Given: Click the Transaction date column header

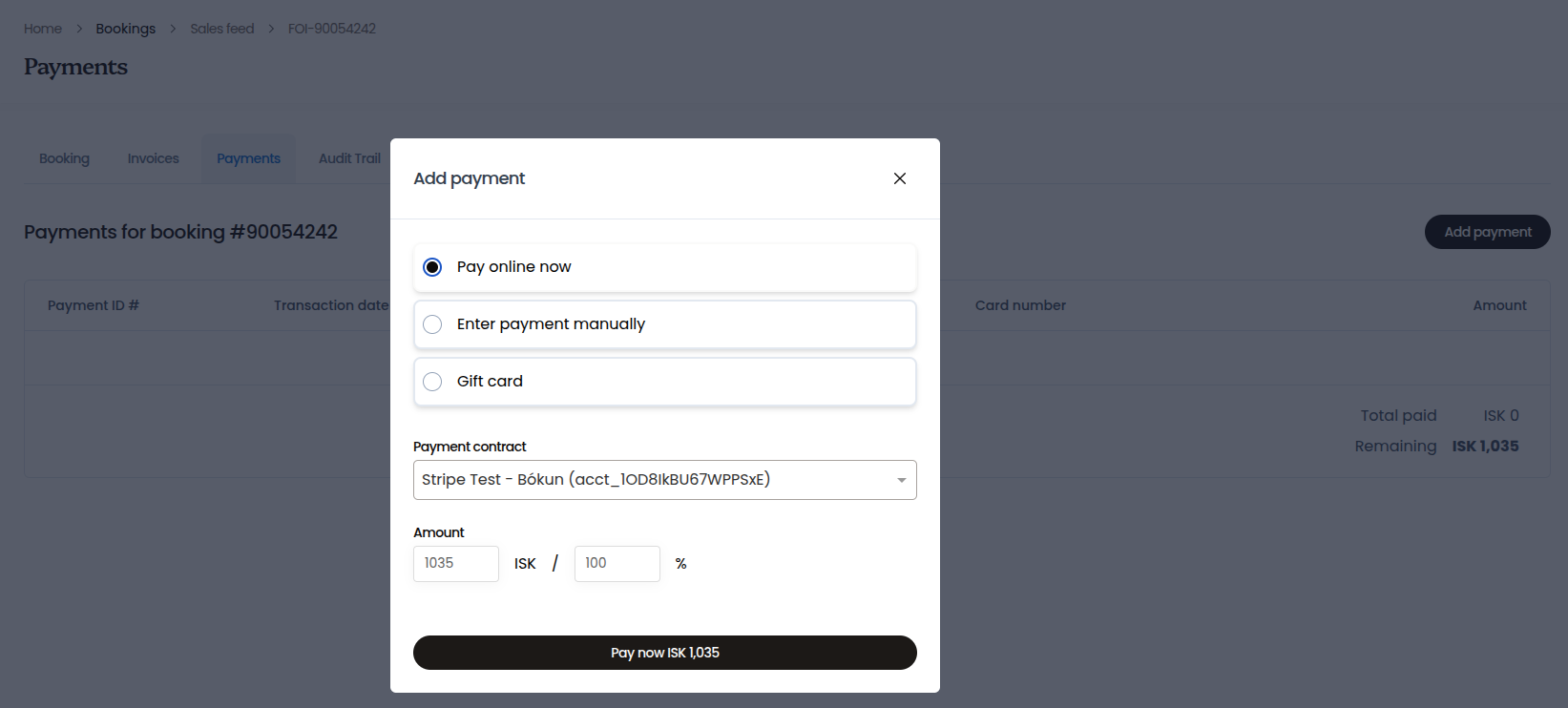Looking at the screenshot, I should click(x=331, y=305).
